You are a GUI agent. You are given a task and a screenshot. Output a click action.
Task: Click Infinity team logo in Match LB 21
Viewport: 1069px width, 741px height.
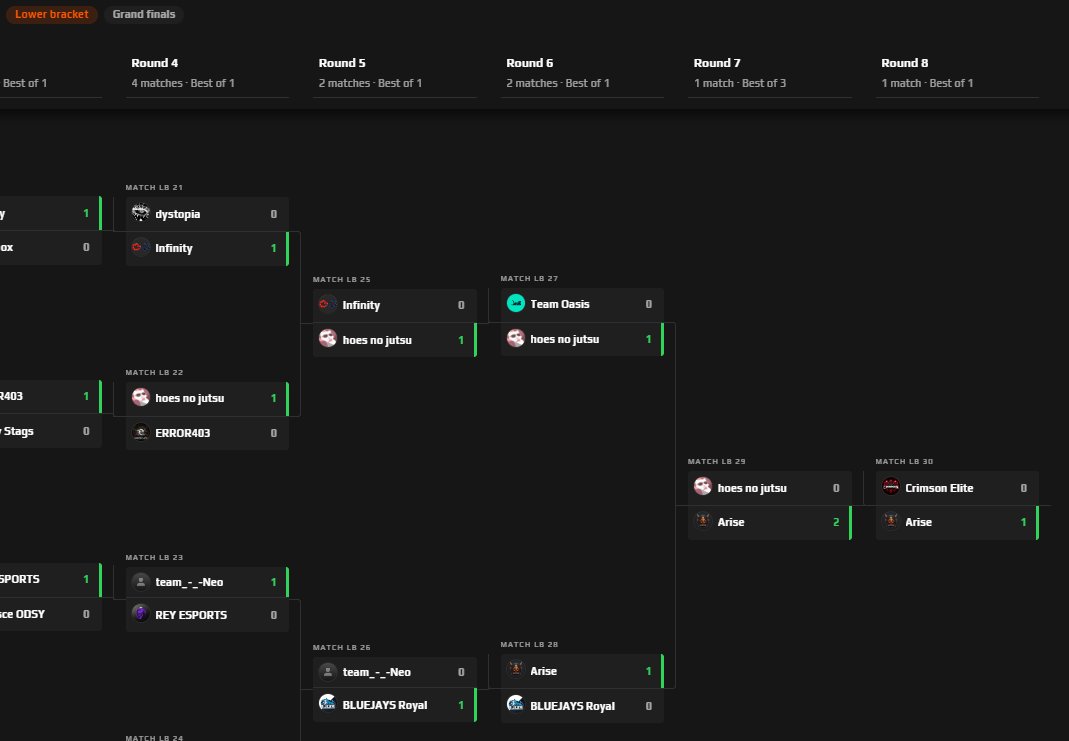coord(140,247)
